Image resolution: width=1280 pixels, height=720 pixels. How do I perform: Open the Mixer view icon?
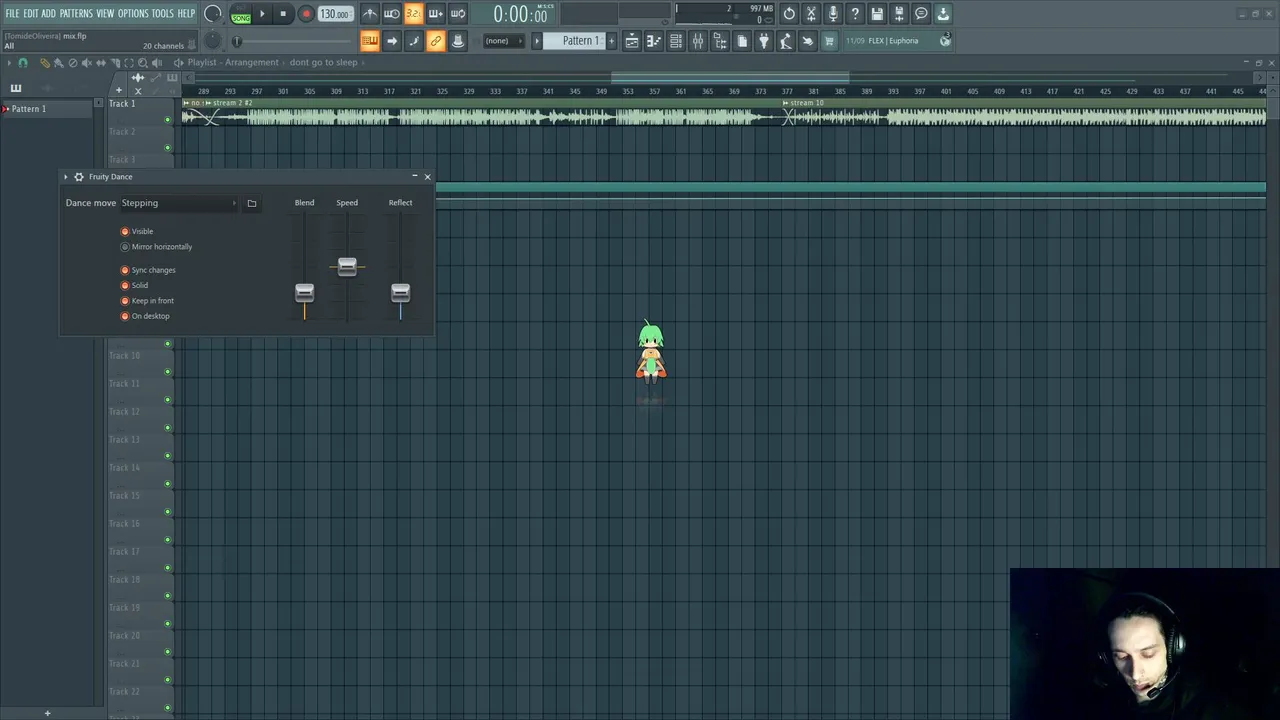tap(698, 41)
